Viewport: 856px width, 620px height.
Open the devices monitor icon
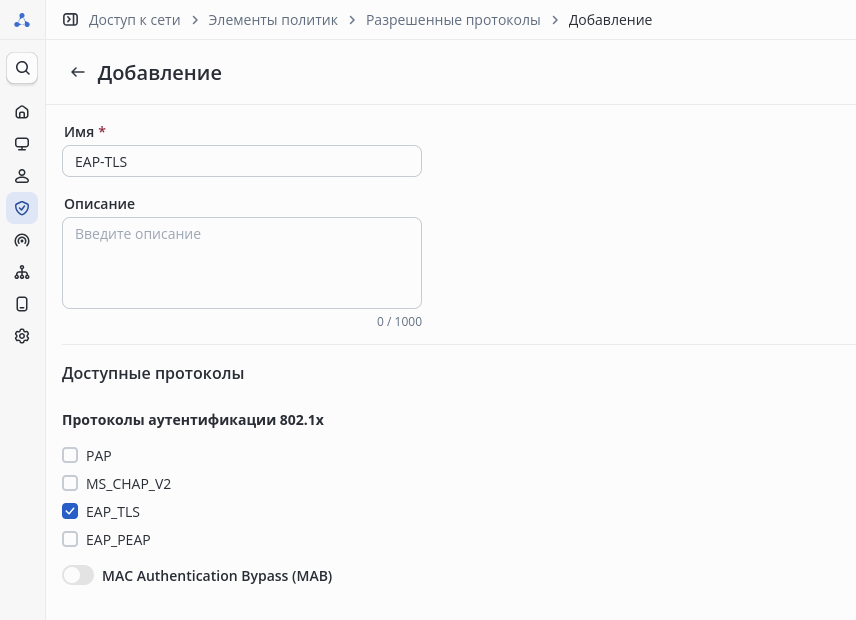point(22,144)
